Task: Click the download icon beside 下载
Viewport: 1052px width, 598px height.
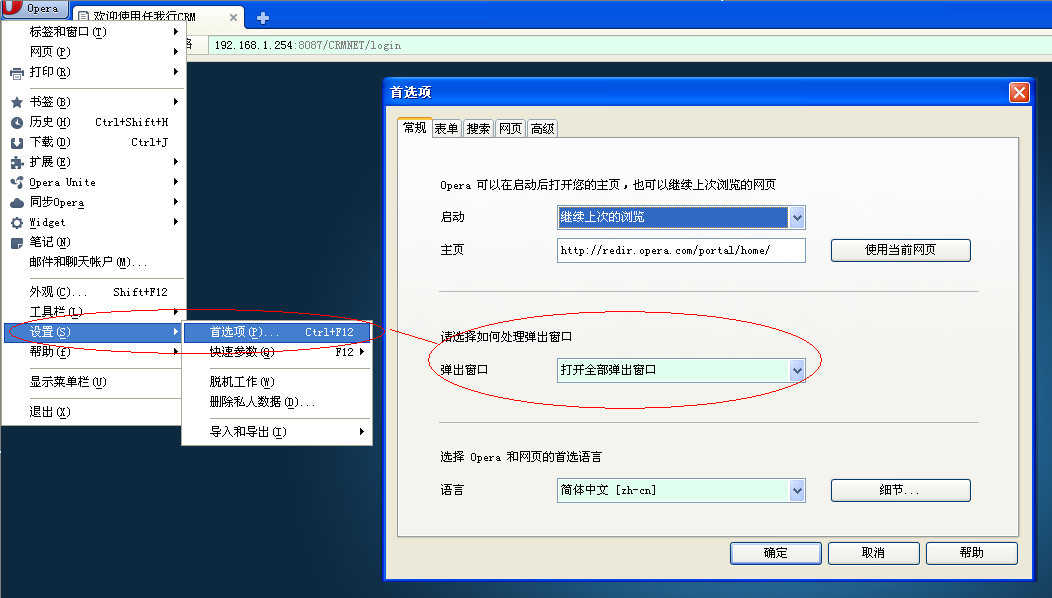Action: pos(17,142)
